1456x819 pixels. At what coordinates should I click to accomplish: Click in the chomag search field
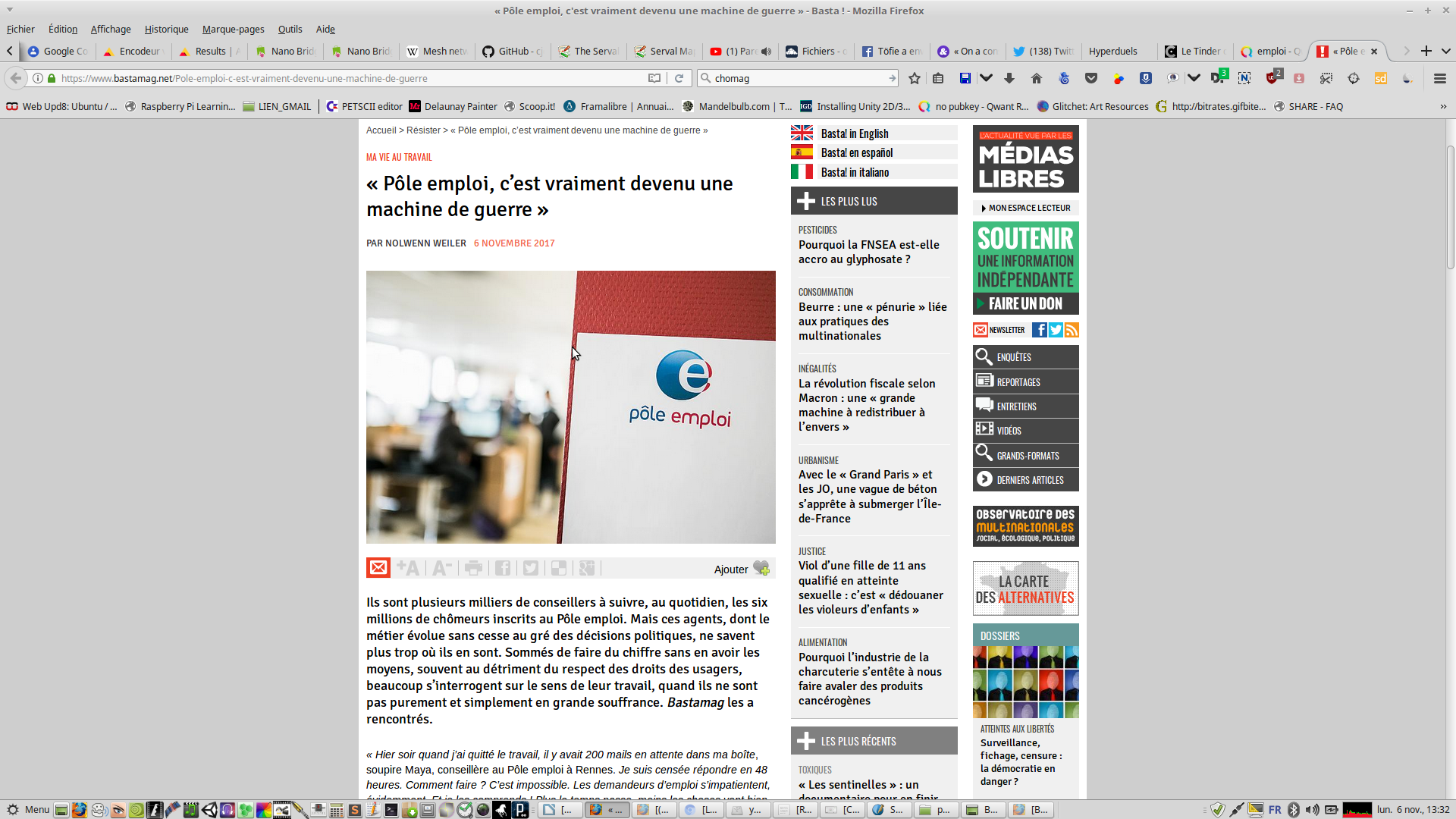[796, 78]
